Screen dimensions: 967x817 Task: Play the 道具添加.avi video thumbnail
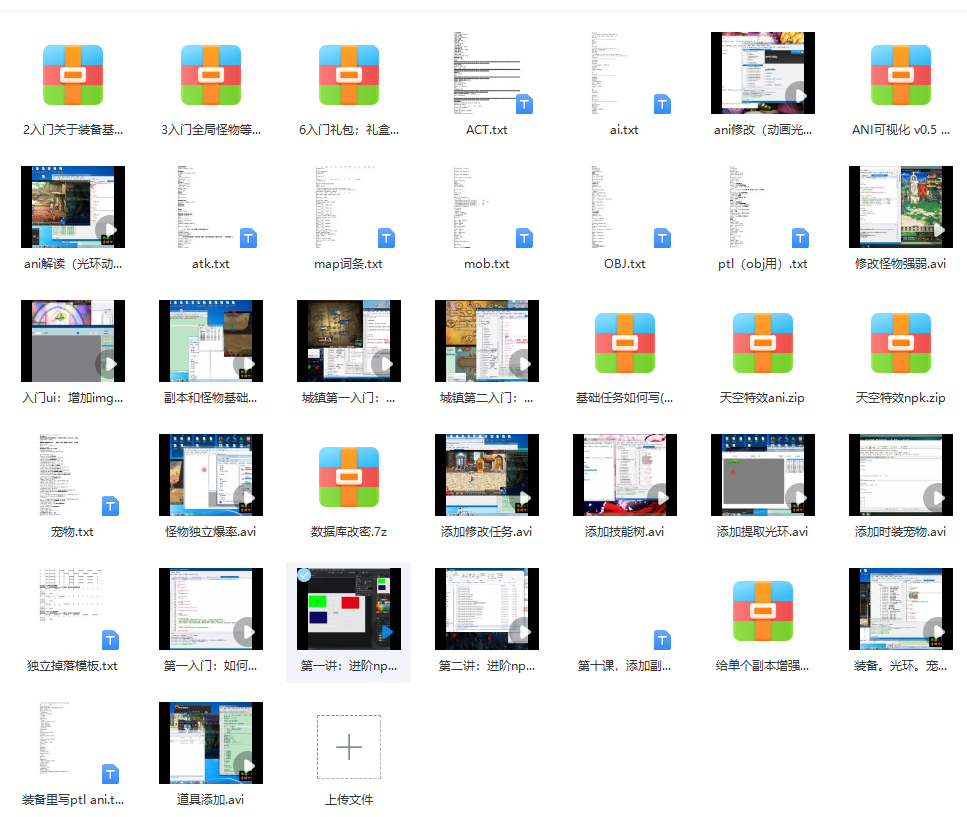tap(211, 743)
